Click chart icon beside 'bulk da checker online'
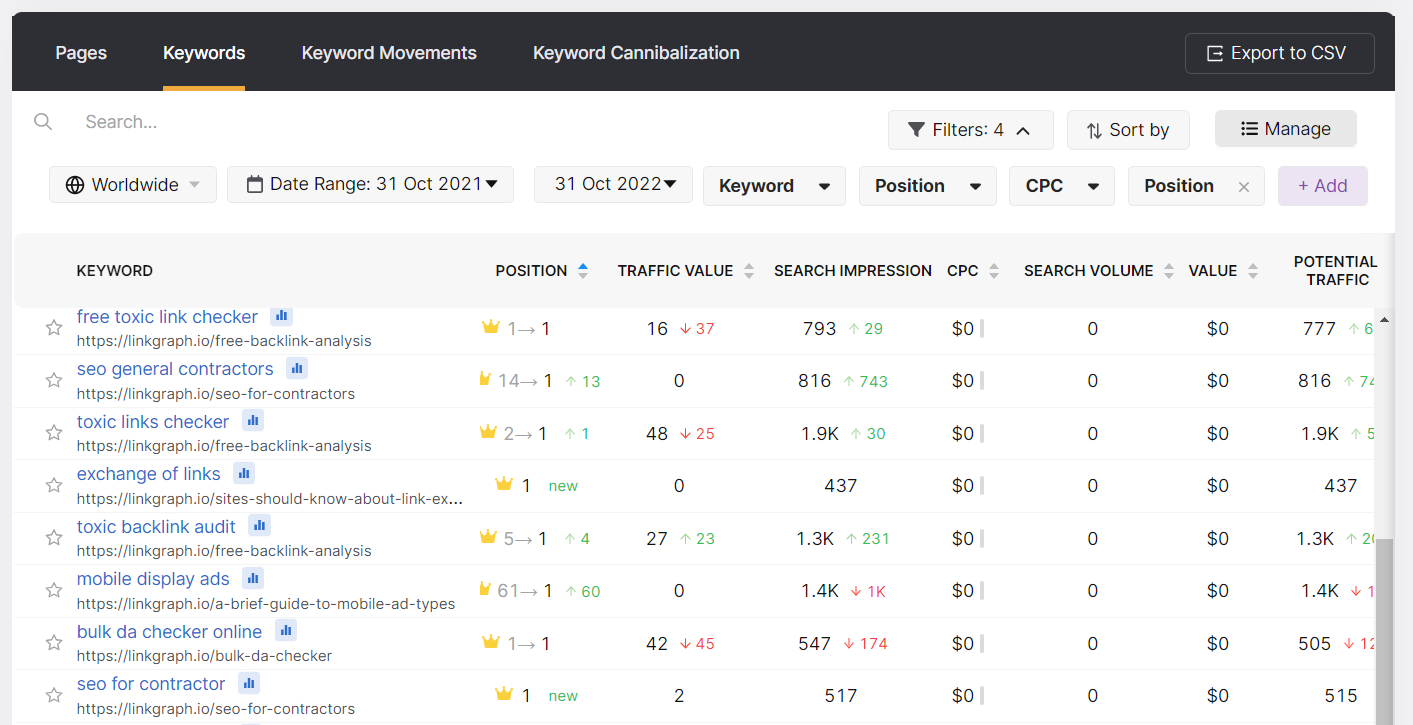The image size is (1413, 725). 286,631
